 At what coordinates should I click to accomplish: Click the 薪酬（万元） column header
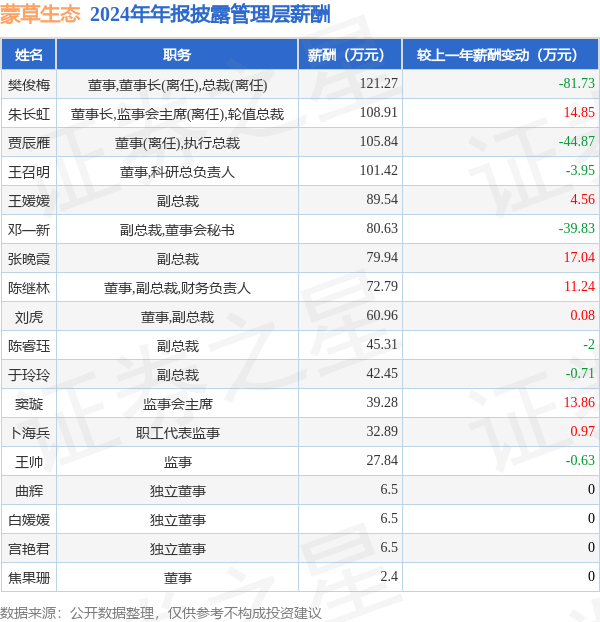350,55
